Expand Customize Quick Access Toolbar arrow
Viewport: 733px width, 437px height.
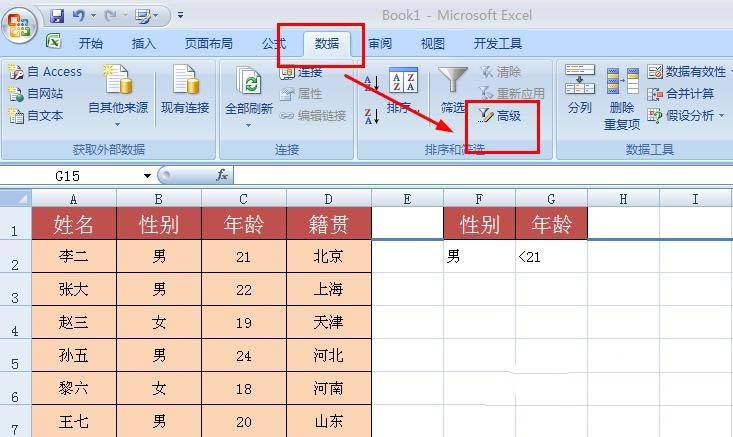(180, 15)
